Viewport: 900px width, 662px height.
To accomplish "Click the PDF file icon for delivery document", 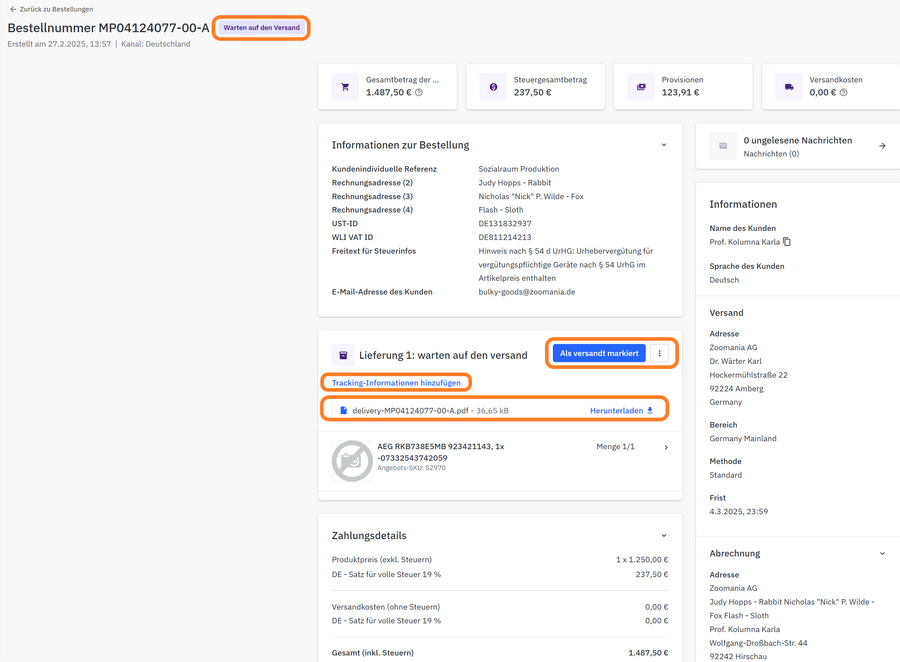I will pos(343,410).
